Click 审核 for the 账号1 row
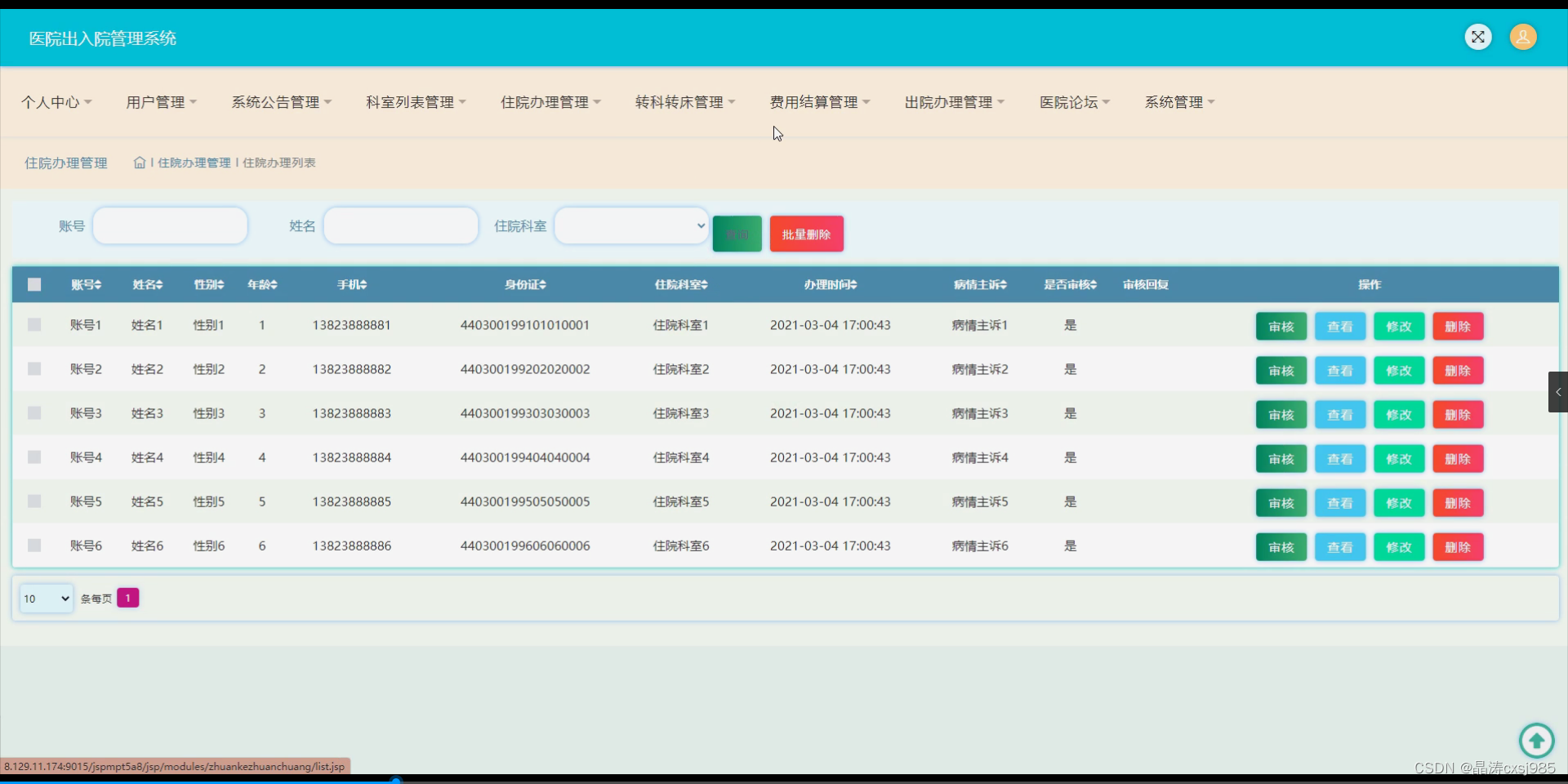The width and height of the screenshot is (1568, 784). coord(1281,327)
